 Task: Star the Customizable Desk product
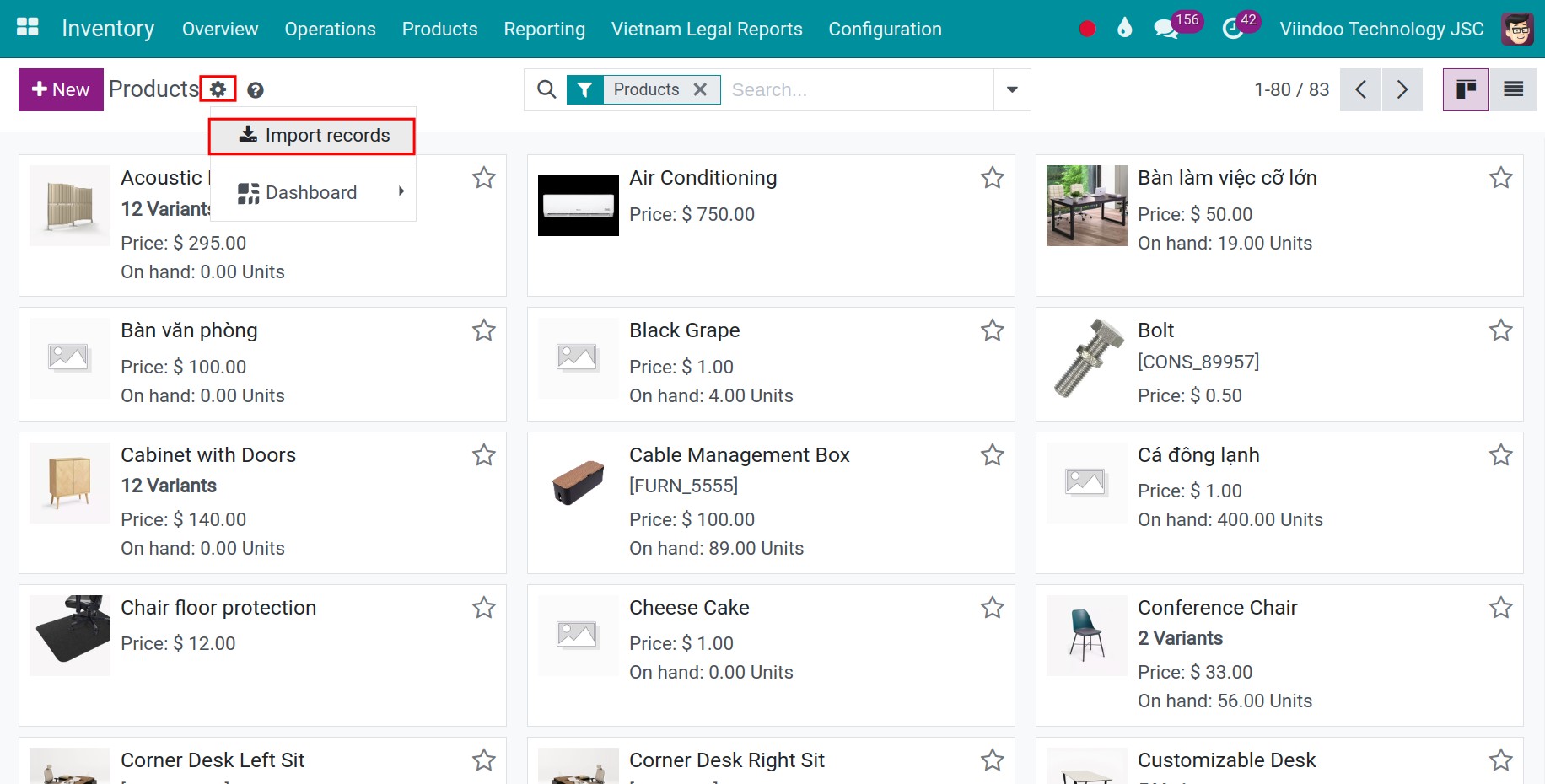point(1501,760)
